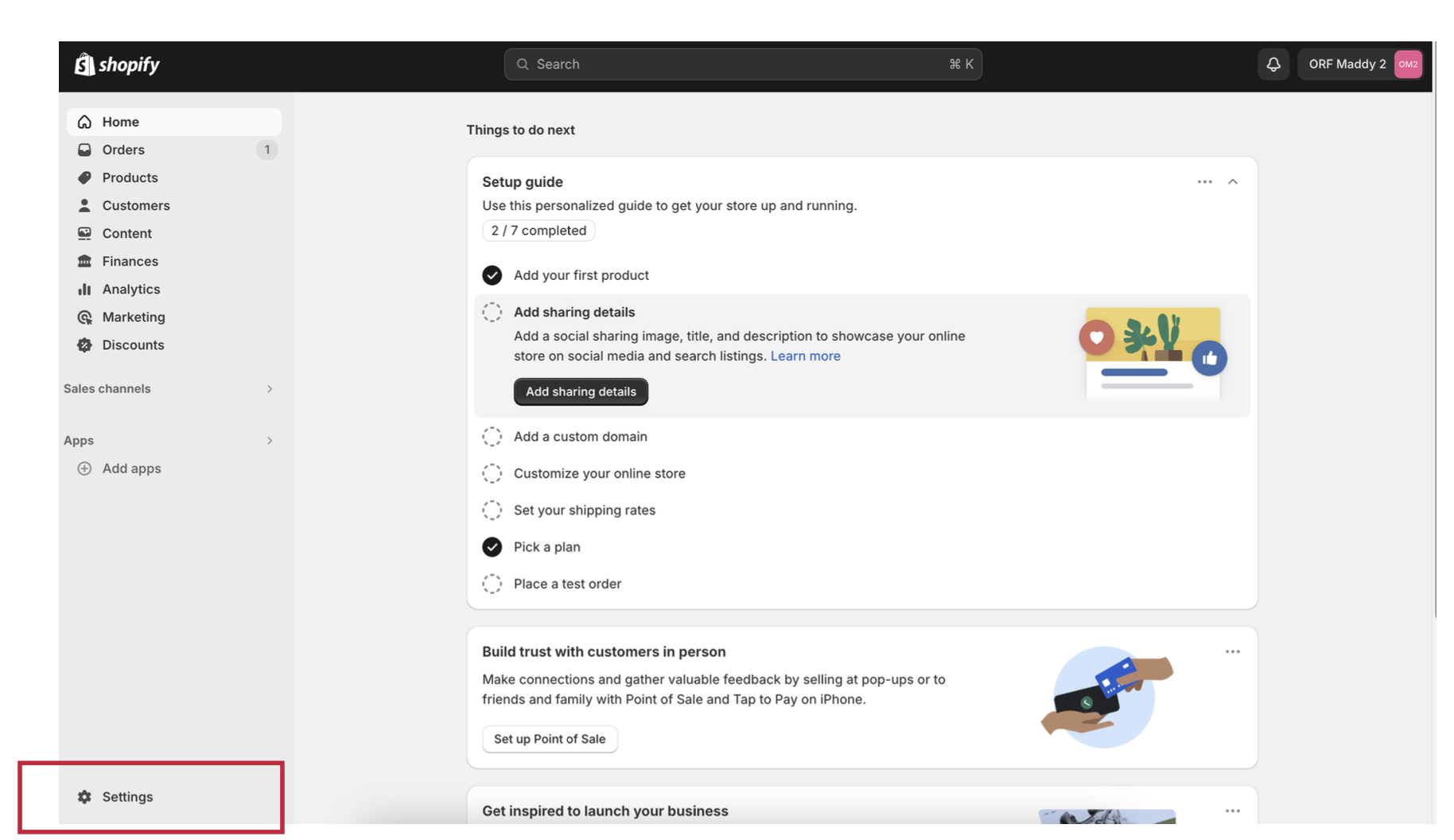Open the Discounts page
Viewport: 1454px width, 840px height.
[173, 344]
